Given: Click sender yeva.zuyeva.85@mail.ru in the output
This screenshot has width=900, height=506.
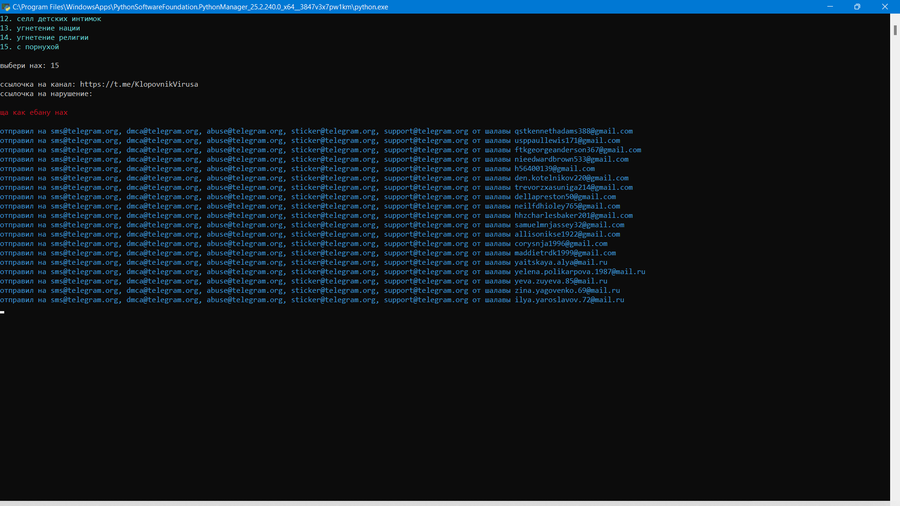Looking at the screenshot, I should pyautogui.click(x=561, y=281).
